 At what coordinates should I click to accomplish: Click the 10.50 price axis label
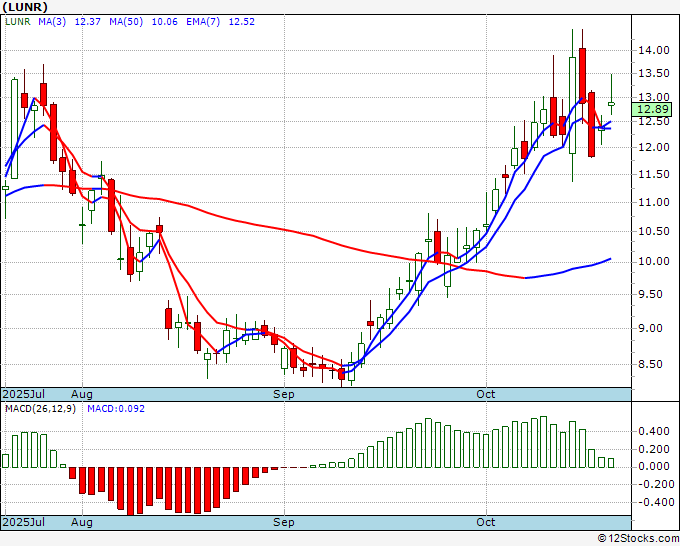[654, 231]
